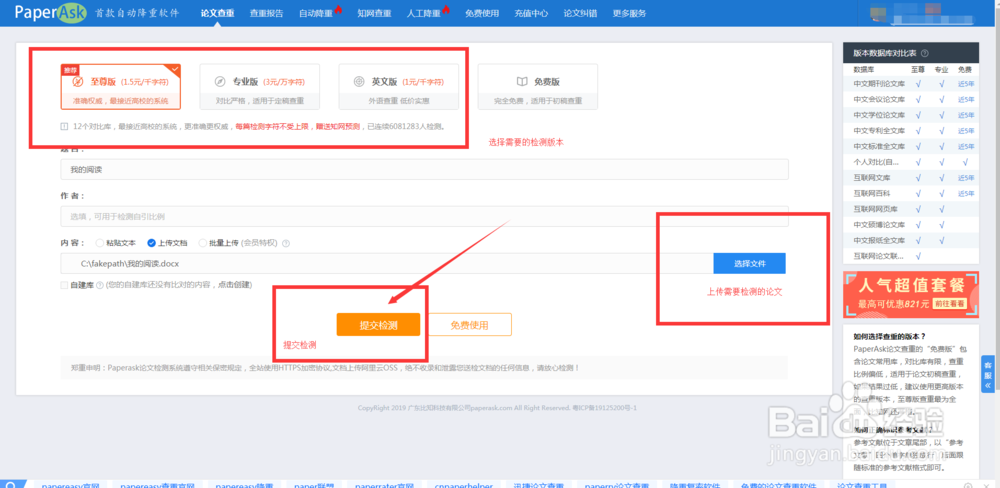Click the 人气超值套餐 promotional banner
The height and width of the screenshot is (488, 1000).
[911, 294]
